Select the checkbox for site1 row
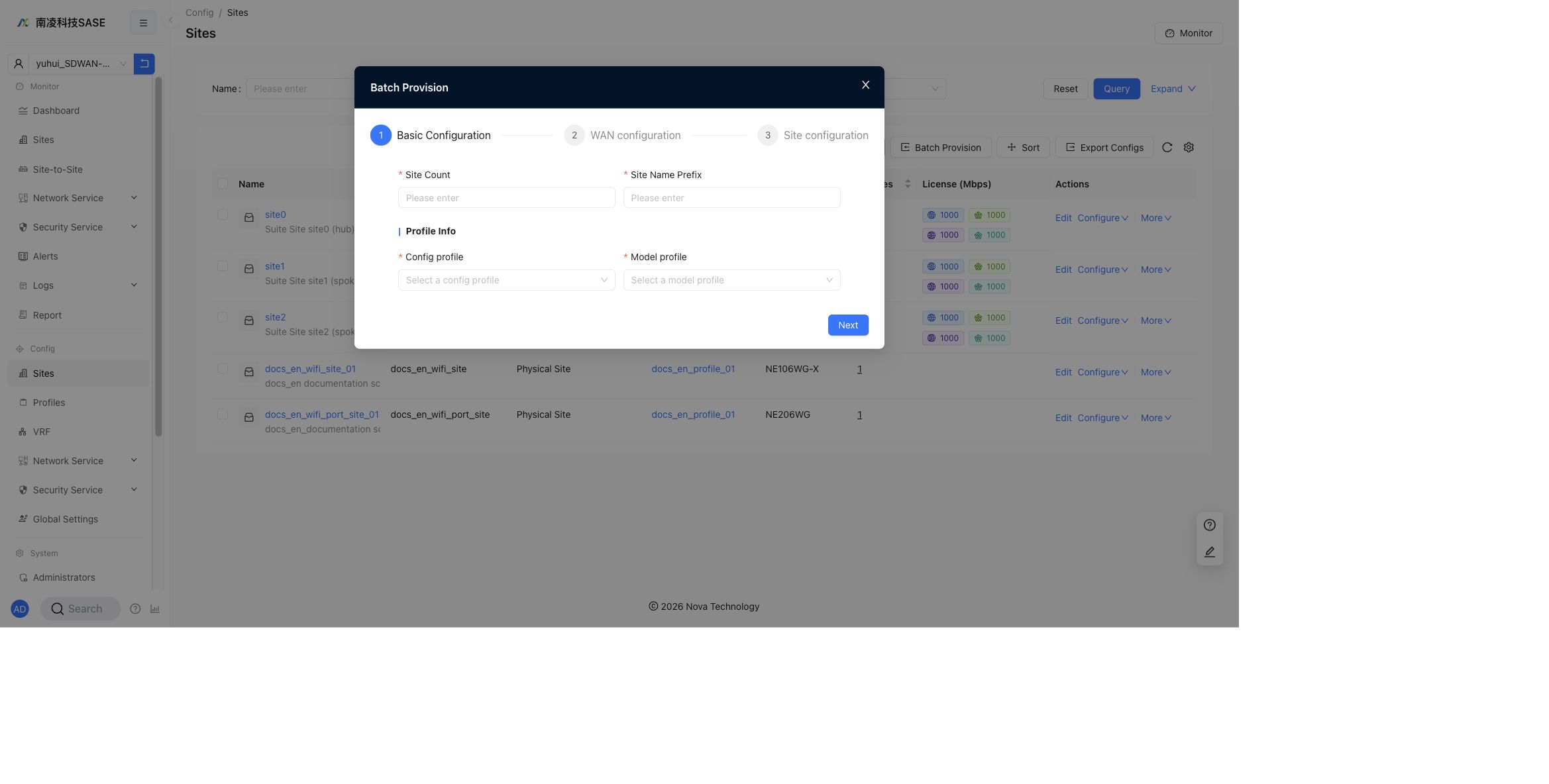 click(223, 266)
